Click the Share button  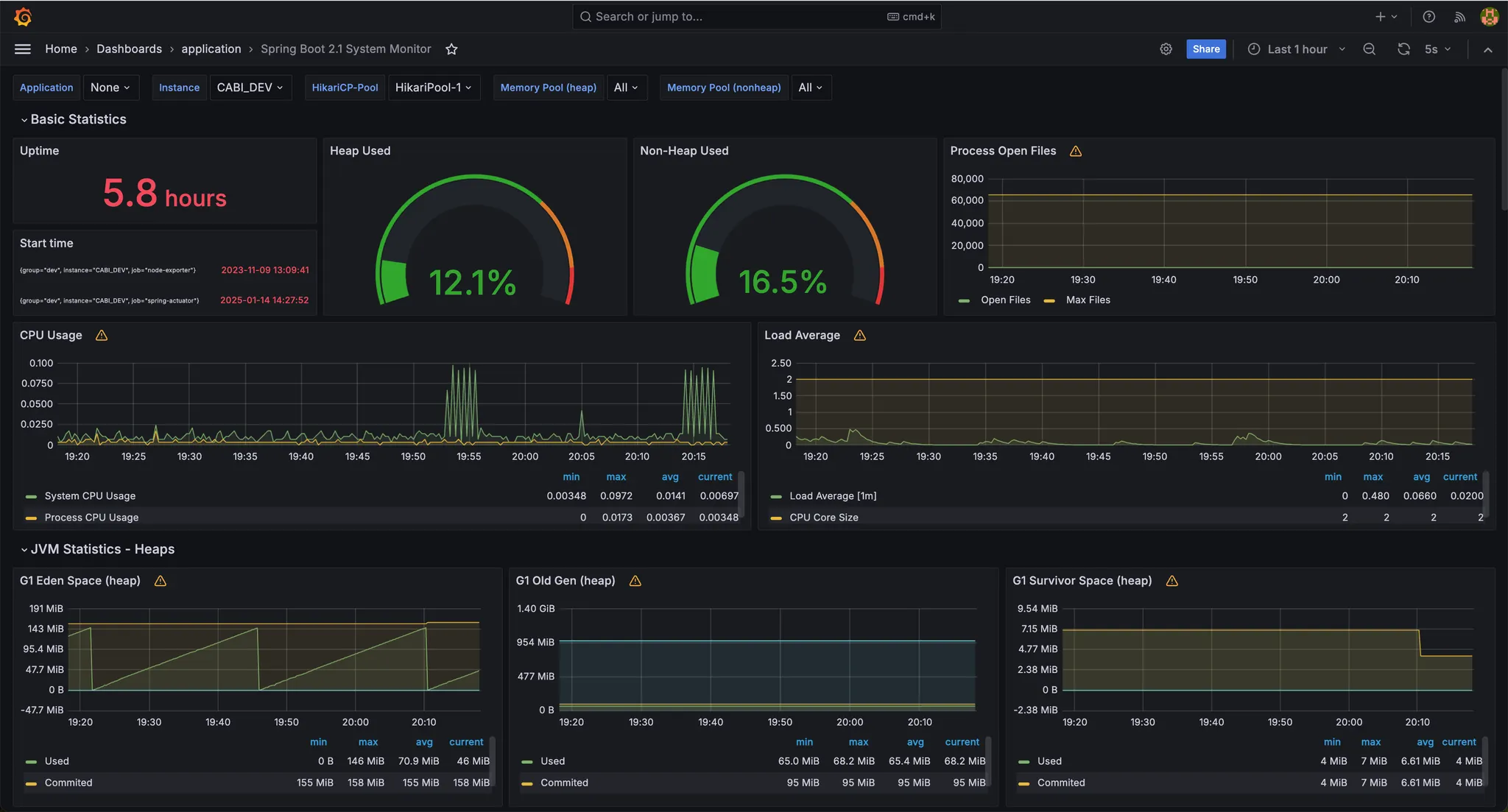(1205, 49)
